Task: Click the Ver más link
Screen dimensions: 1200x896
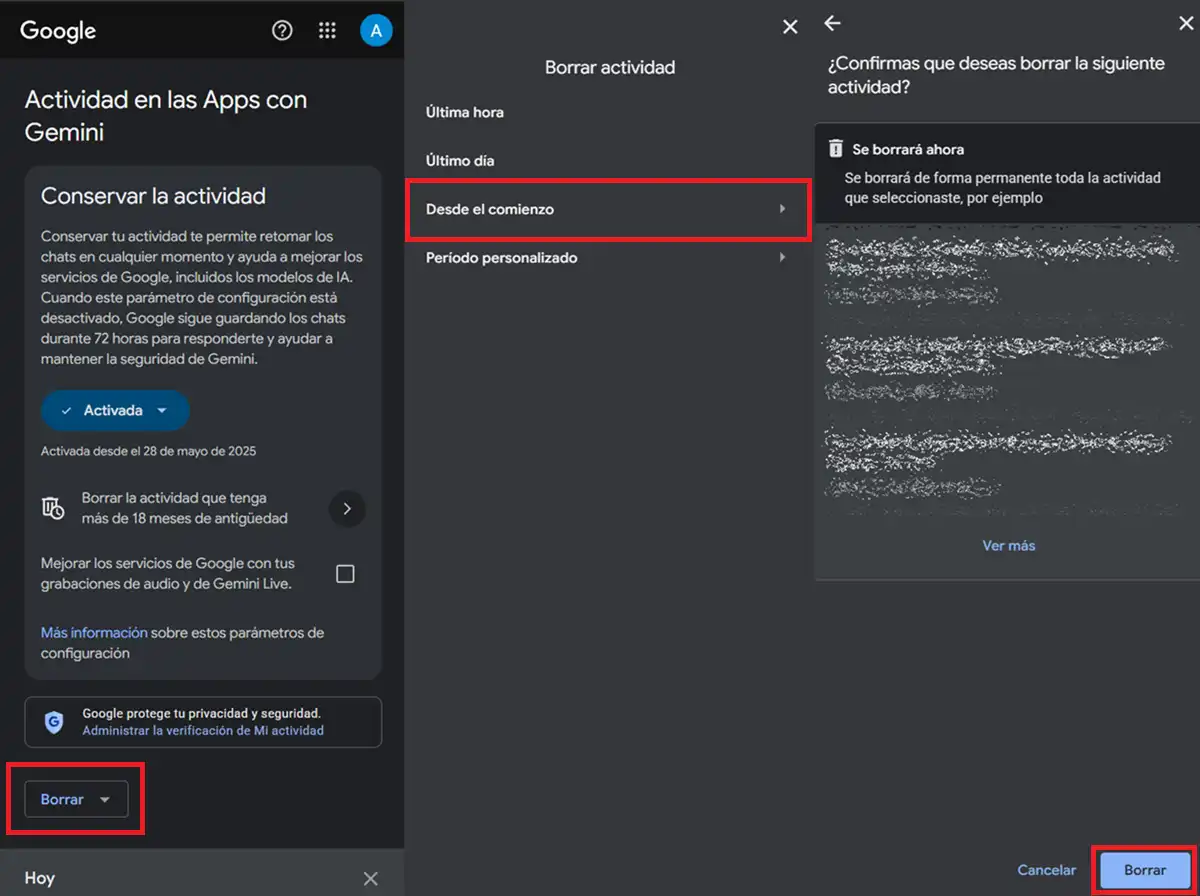Action: click(1008, 545)
